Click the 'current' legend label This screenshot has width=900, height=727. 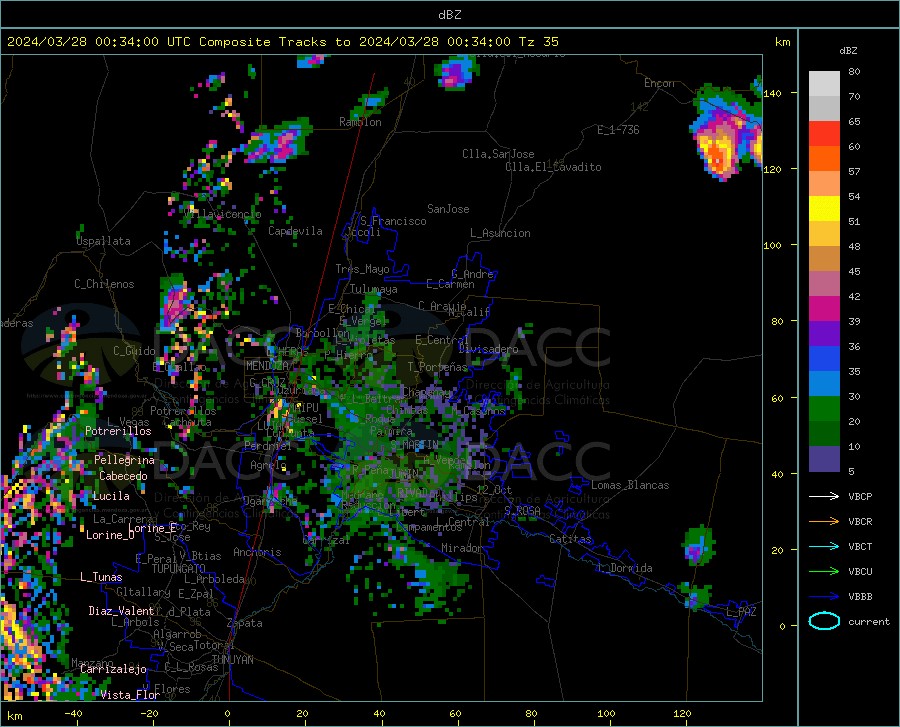coord(869,621)
